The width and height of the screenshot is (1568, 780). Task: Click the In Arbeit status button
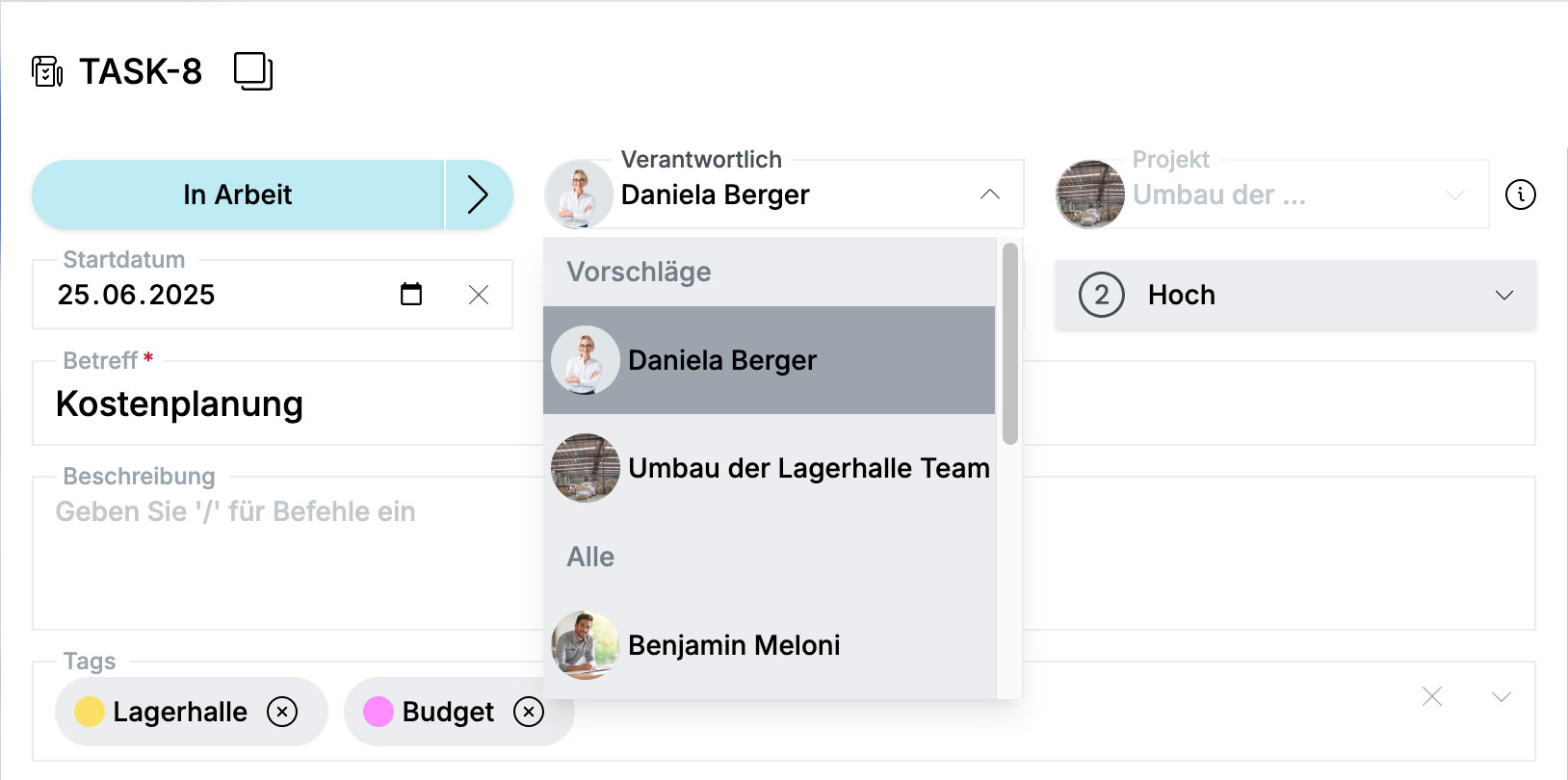point(238,195)
